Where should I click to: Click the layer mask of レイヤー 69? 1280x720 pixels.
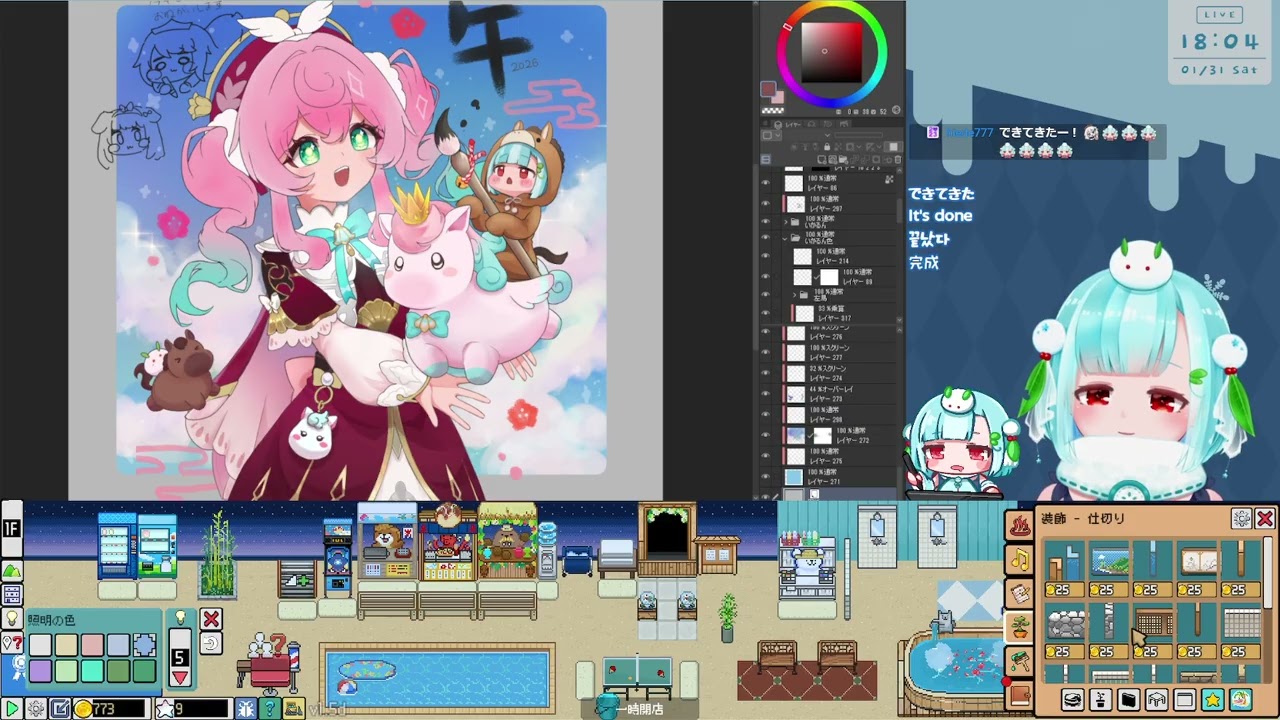[829, 277]
